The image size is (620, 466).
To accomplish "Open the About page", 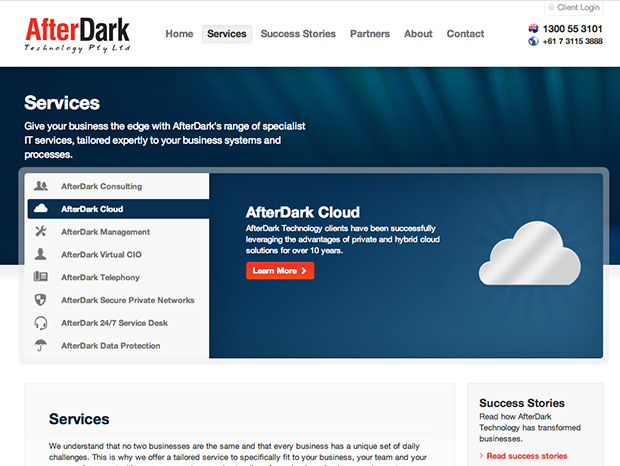I will (x=418, y=34).
